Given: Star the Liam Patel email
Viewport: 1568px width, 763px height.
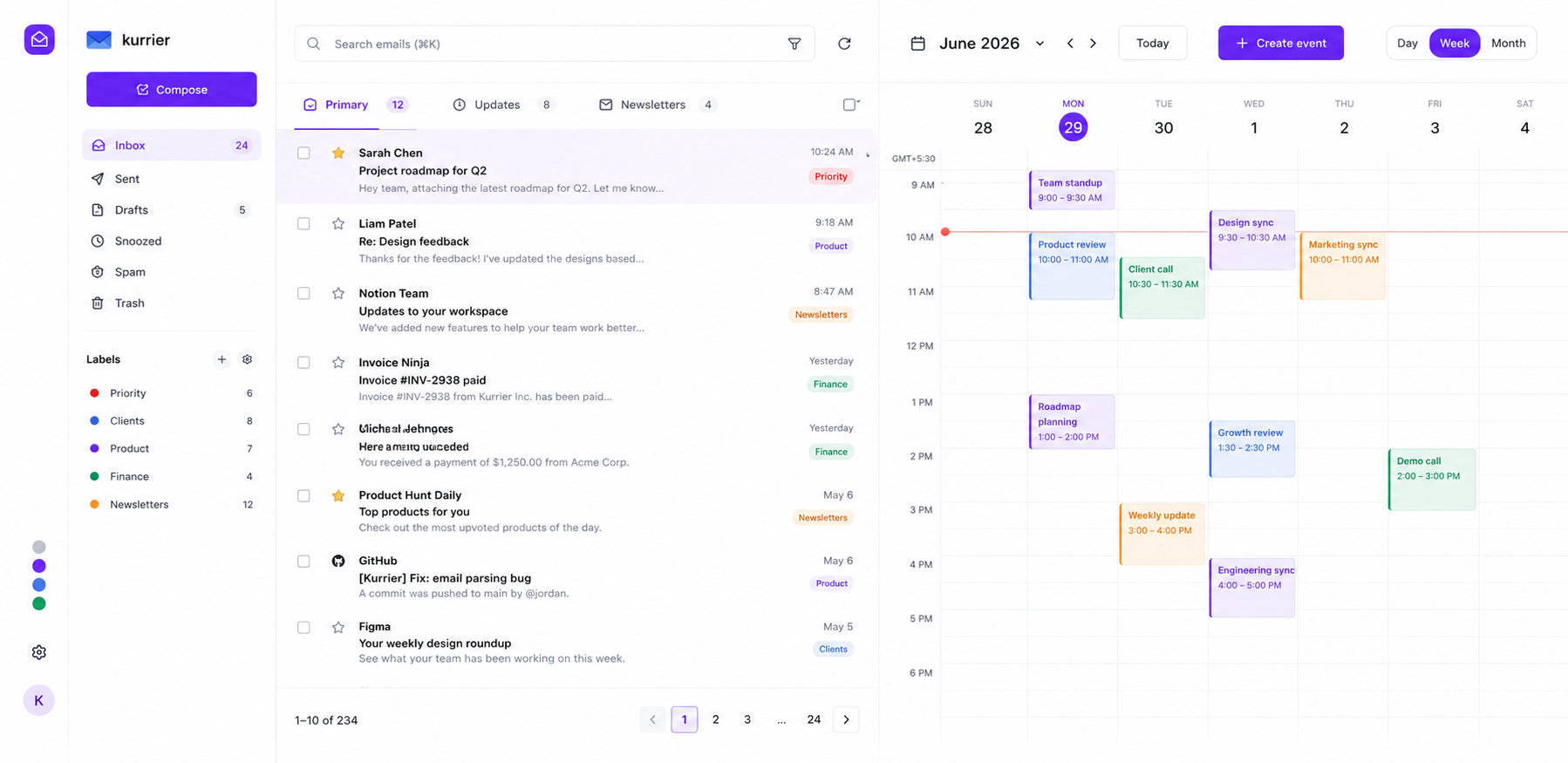Looking at the screenshot, I should [338, 224].
